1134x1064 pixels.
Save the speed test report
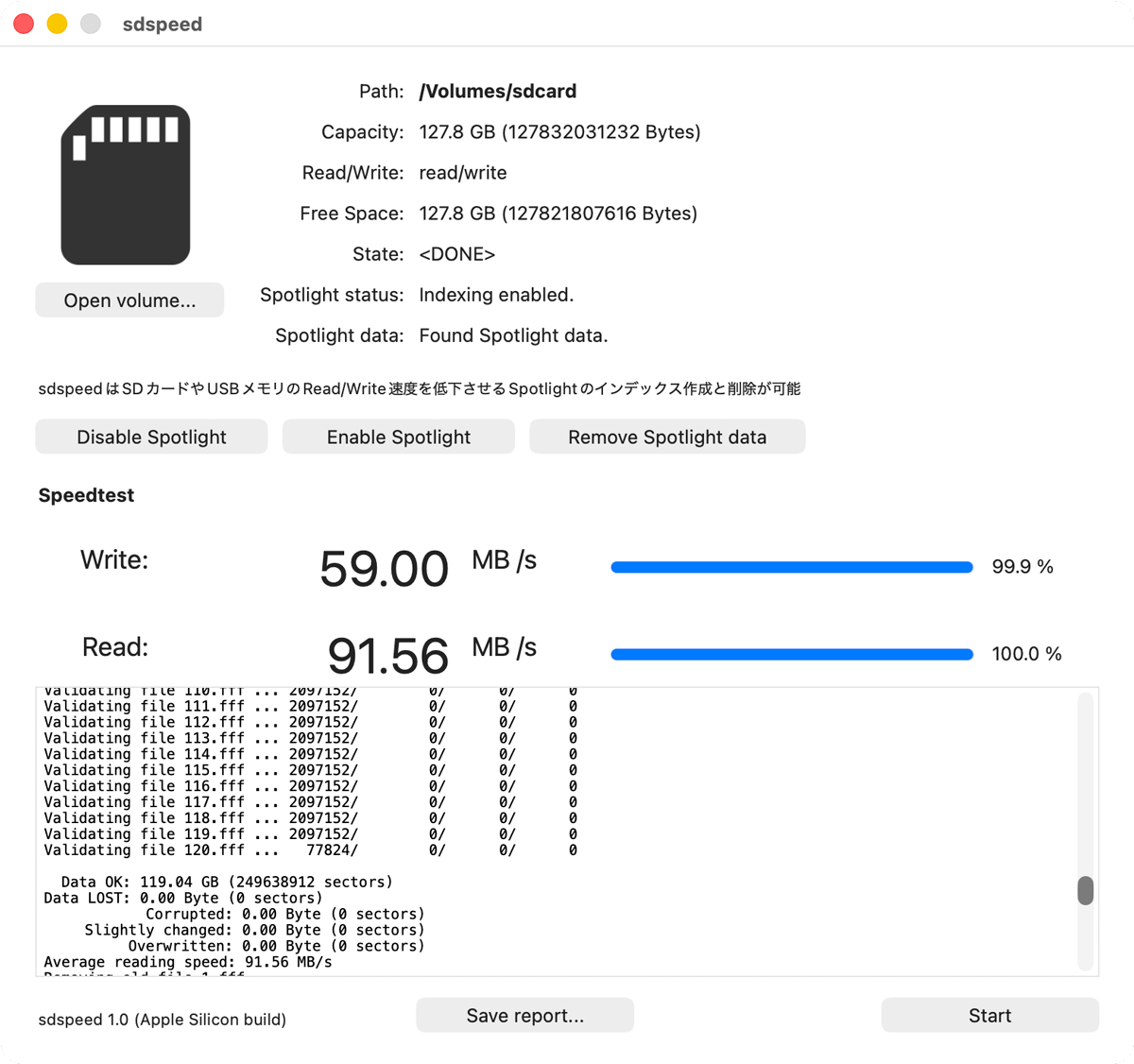(x=525, y=1015)
